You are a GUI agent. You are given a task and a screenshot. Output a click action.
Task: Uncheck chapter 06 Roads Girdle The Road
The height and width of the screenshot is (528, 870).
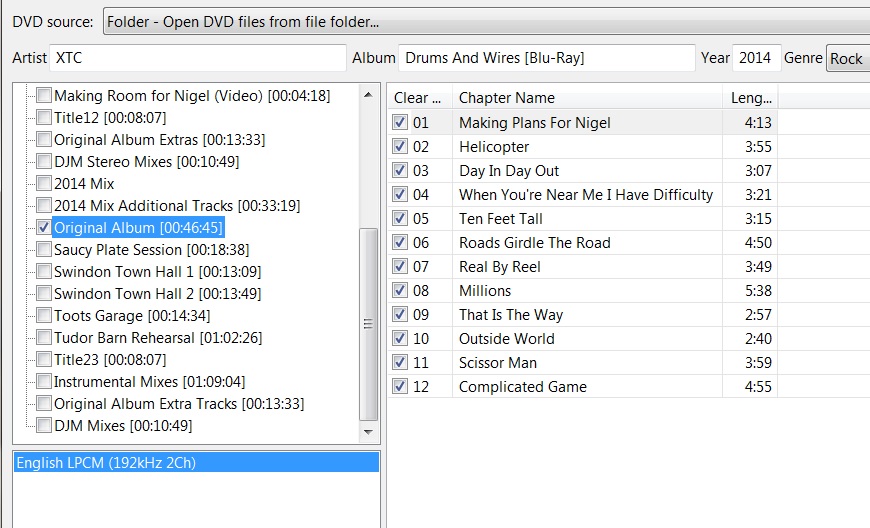point(399,242)
